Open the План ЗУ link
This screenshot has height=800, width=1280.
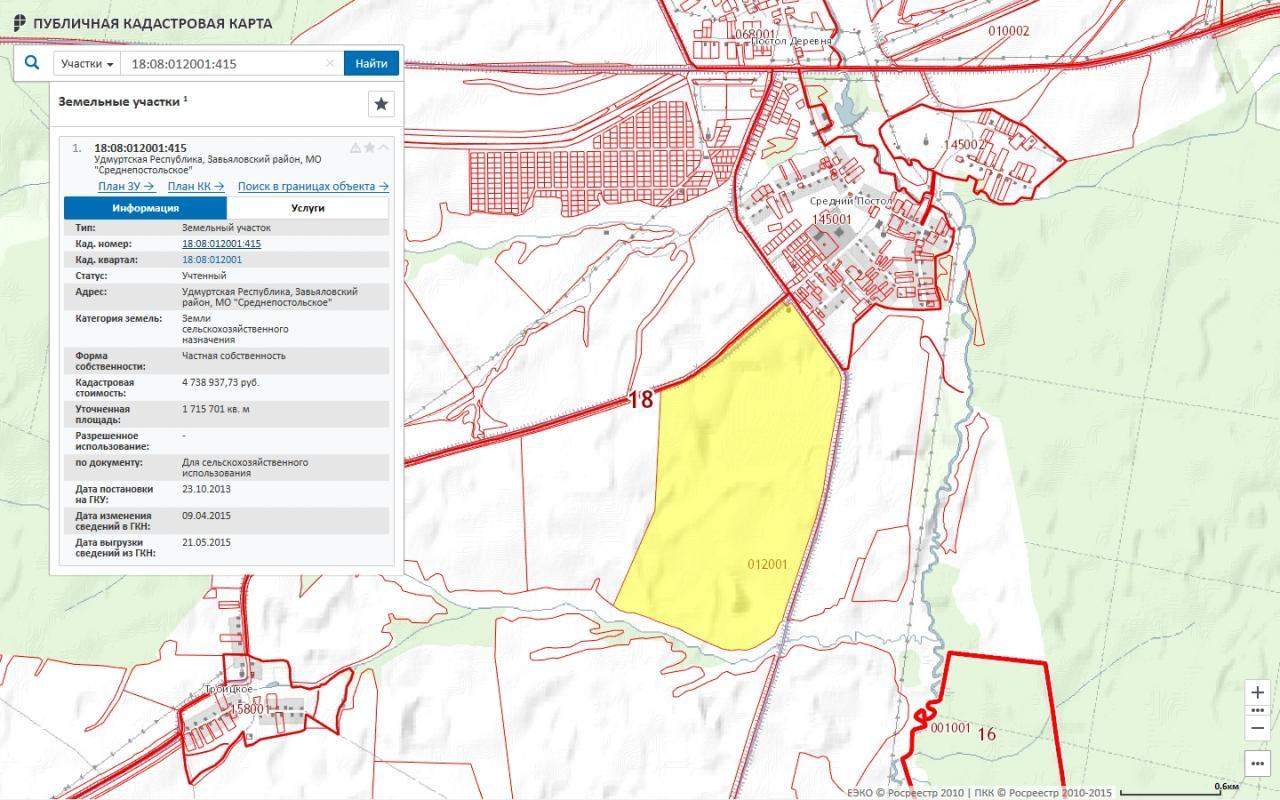coord(126,186)
